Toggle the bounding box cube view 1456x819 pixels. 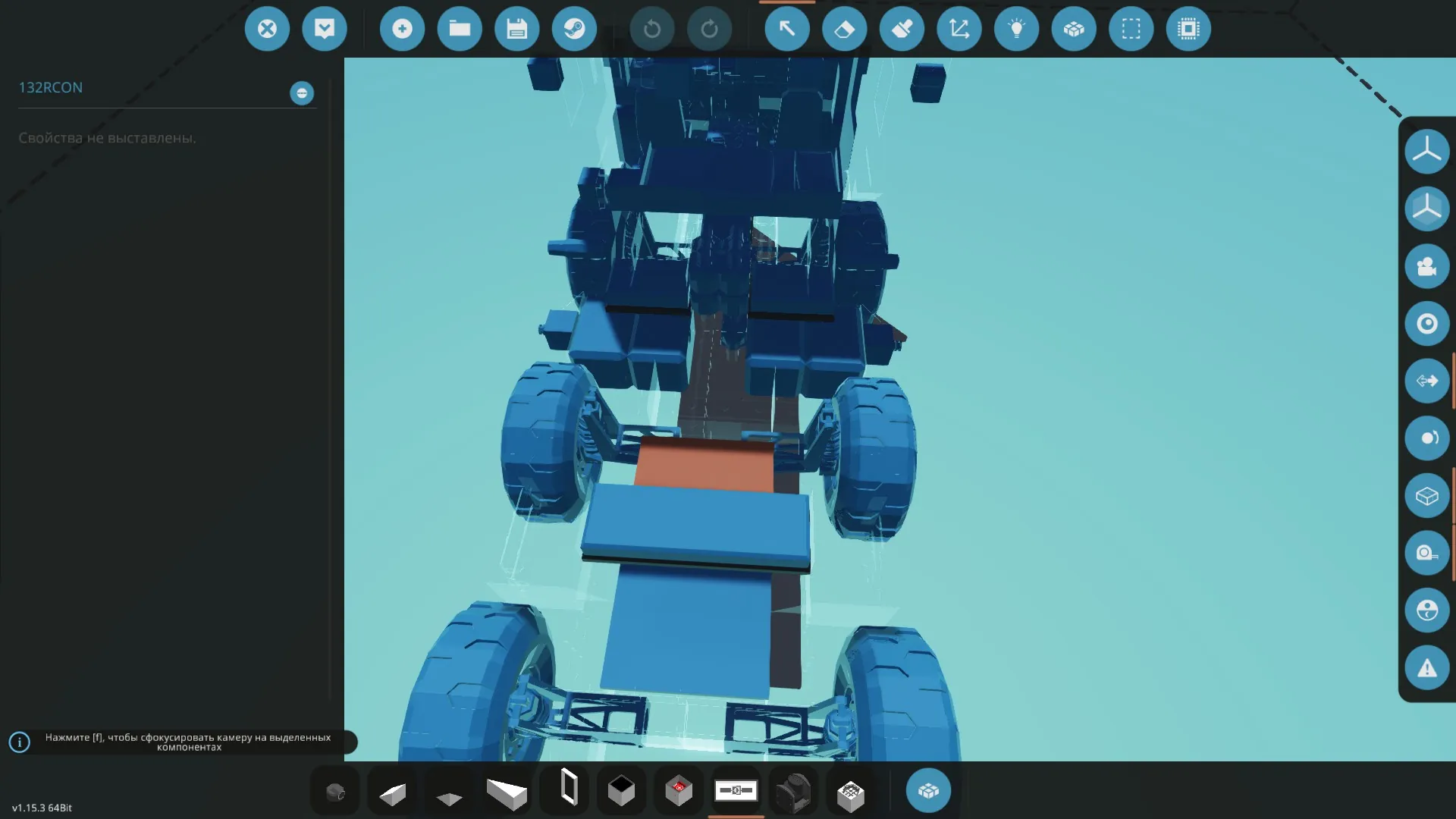point(1426,496)
